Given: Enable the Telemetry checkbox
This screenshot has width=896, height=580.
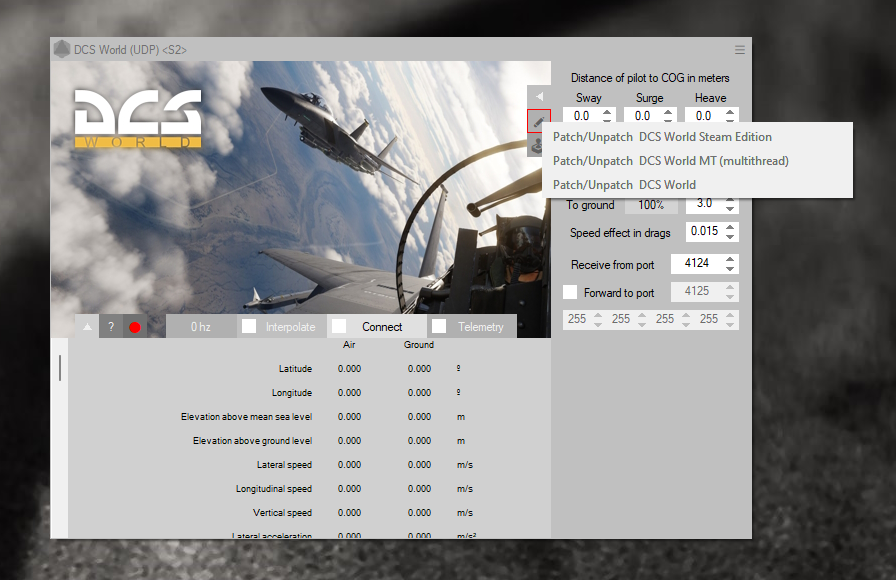Looking at the screenshot, I should point(439,327).
